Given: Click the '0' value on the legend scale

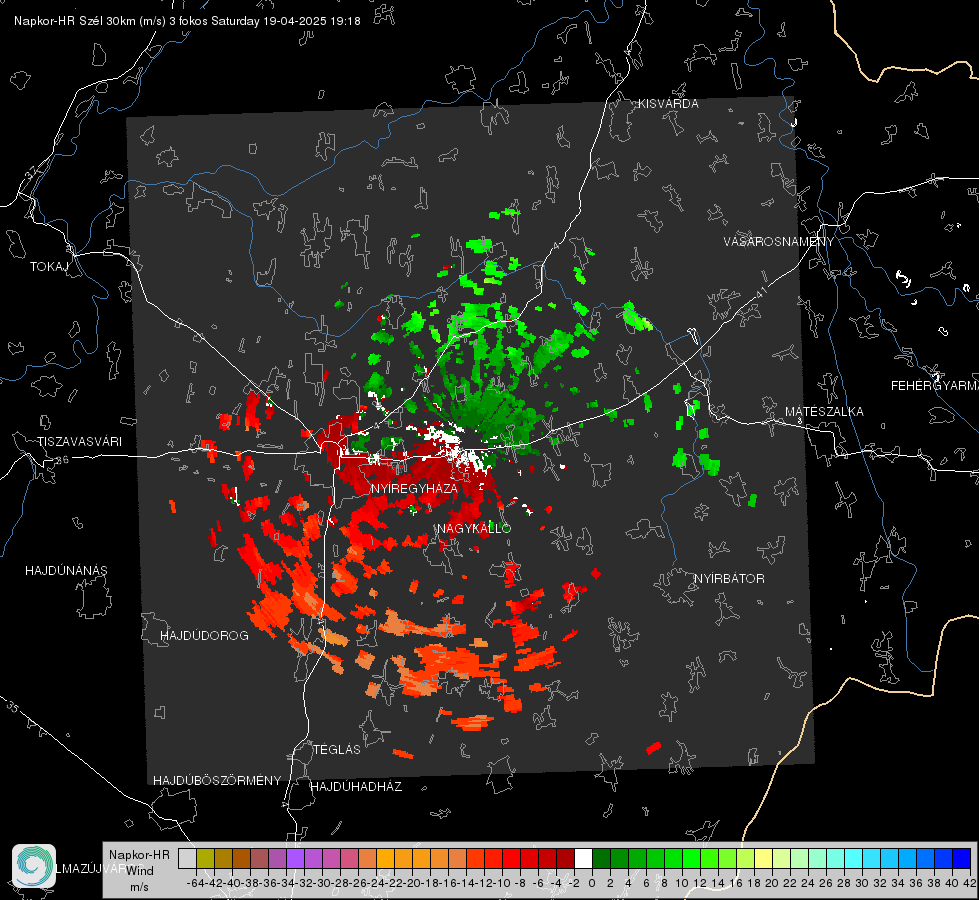Looking at the screenshot, I should (592, 883).
